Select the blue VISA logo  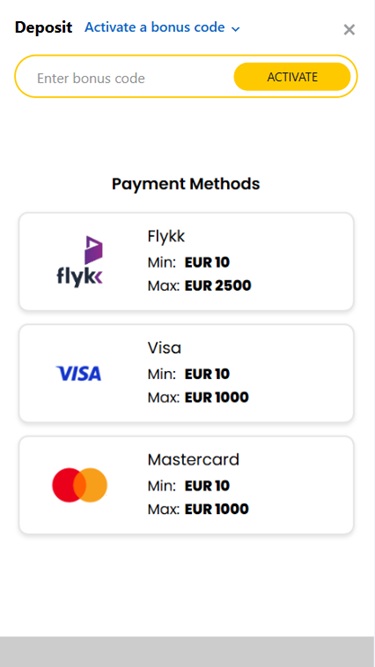(x=79, y=373)
